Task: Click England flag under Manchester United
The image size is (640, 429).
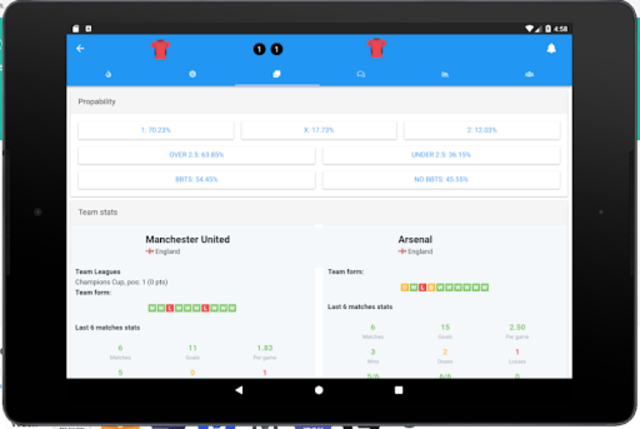Action: point(149,251)
